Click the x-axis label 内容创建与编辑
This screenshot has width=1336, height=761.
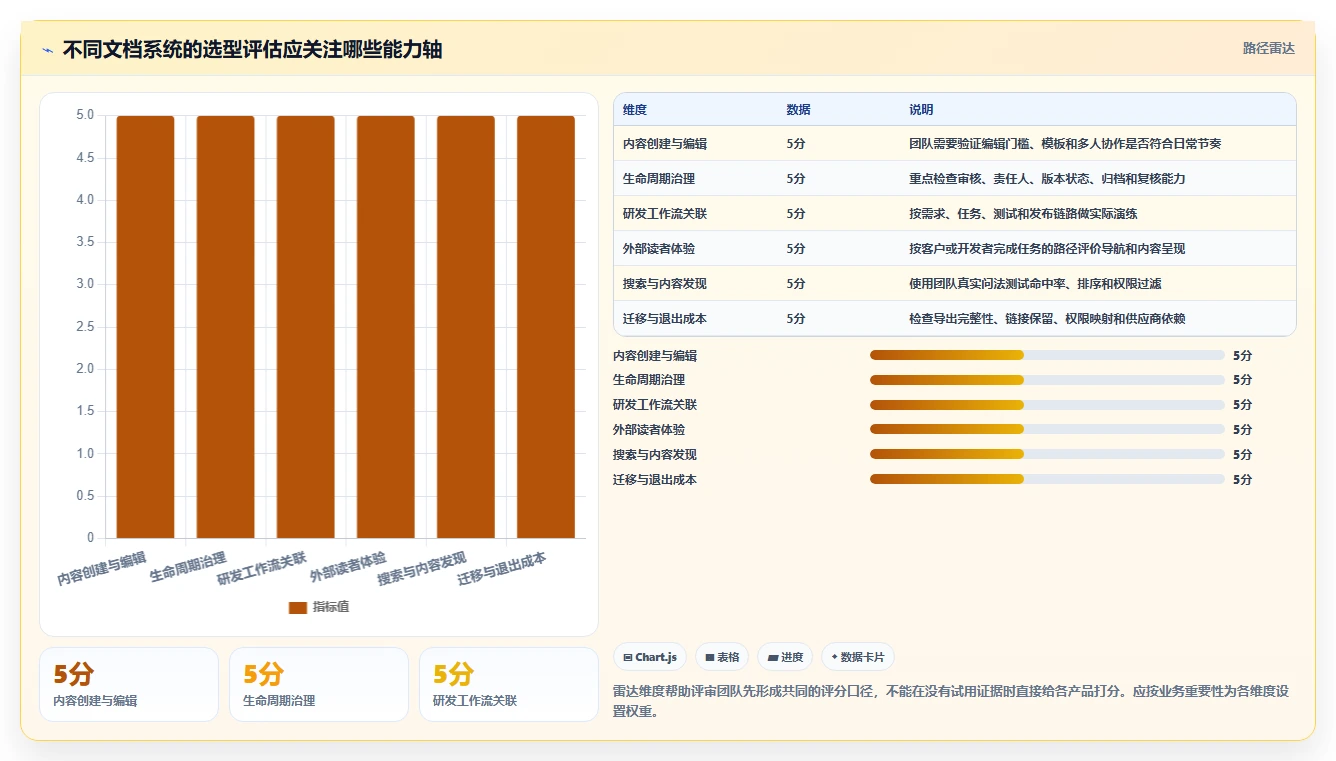tap(102, 568)
